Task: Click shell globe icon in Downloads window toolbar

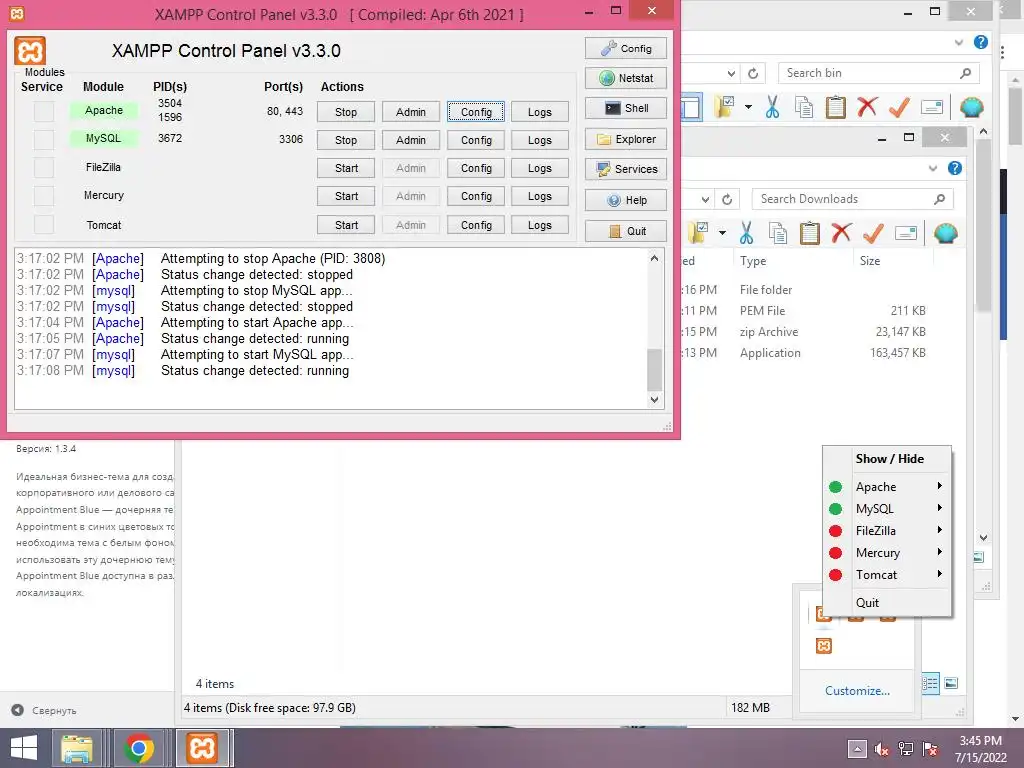Action: click(946, 233)
